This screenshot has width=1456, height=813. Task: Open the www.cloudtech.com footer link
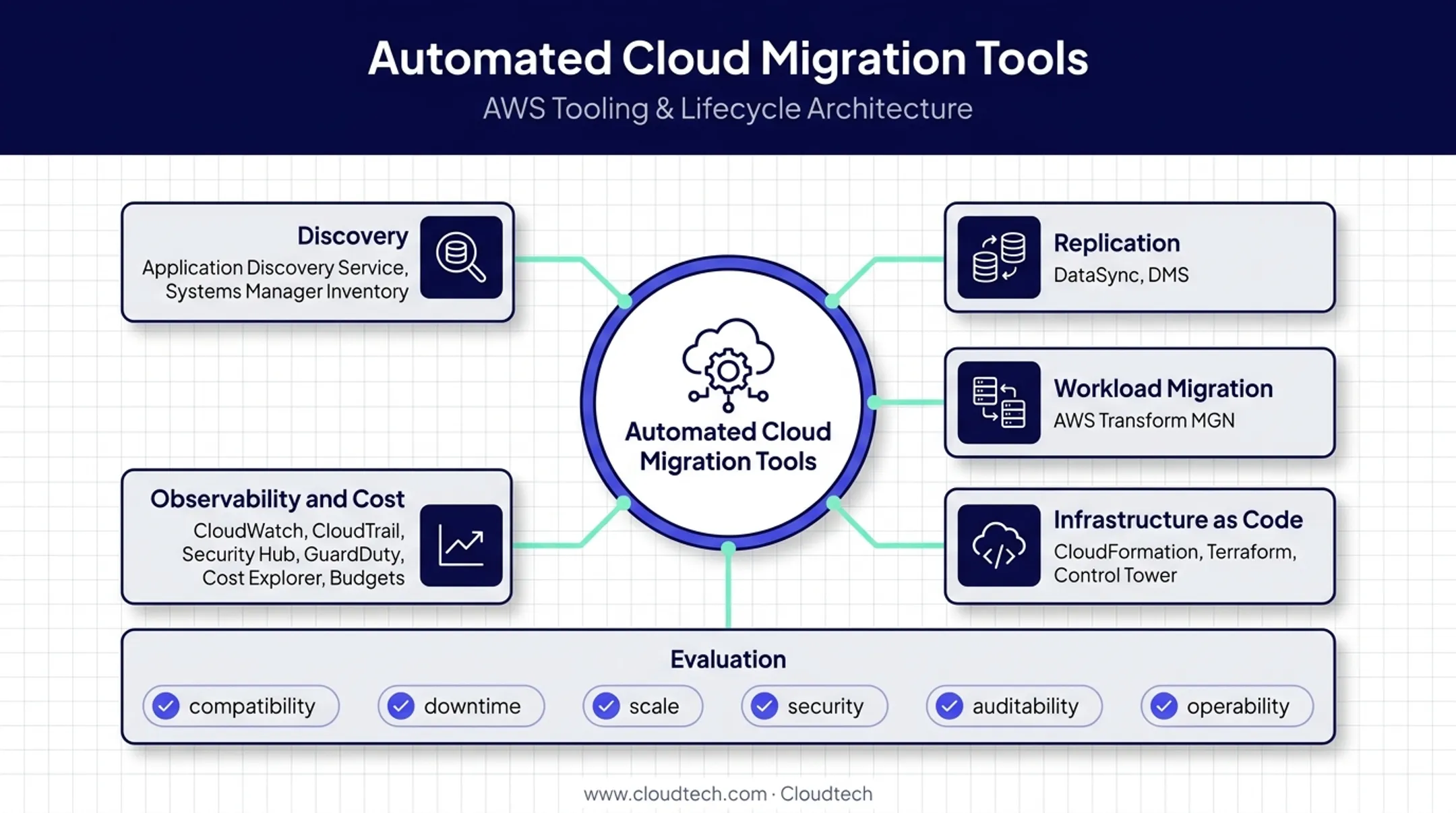pyautogui.click(x=675, y=794)
